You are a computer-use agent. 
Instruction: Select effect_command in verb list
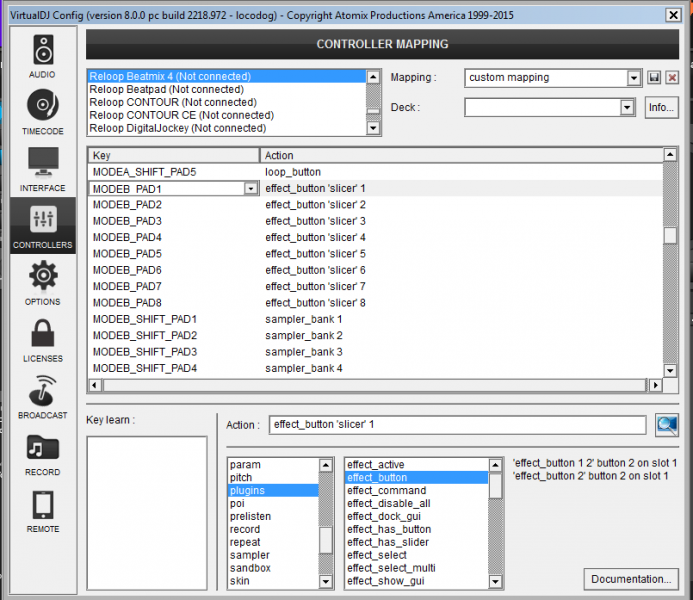[x=417, y=490]
